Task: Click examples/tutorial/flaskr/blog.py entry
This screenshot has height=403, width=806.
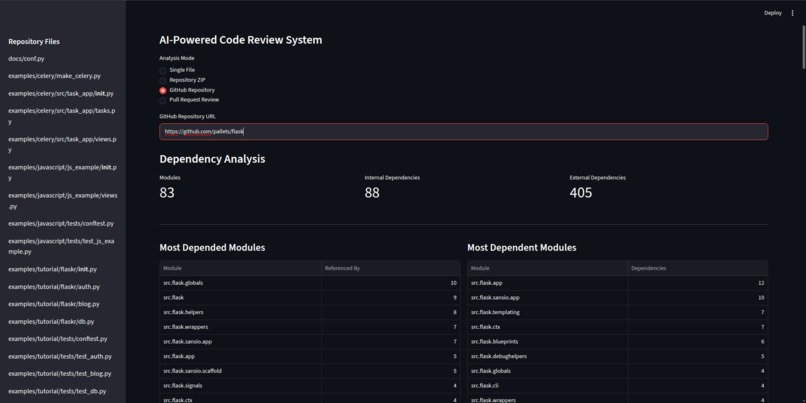Action: [x=54, y=304]
